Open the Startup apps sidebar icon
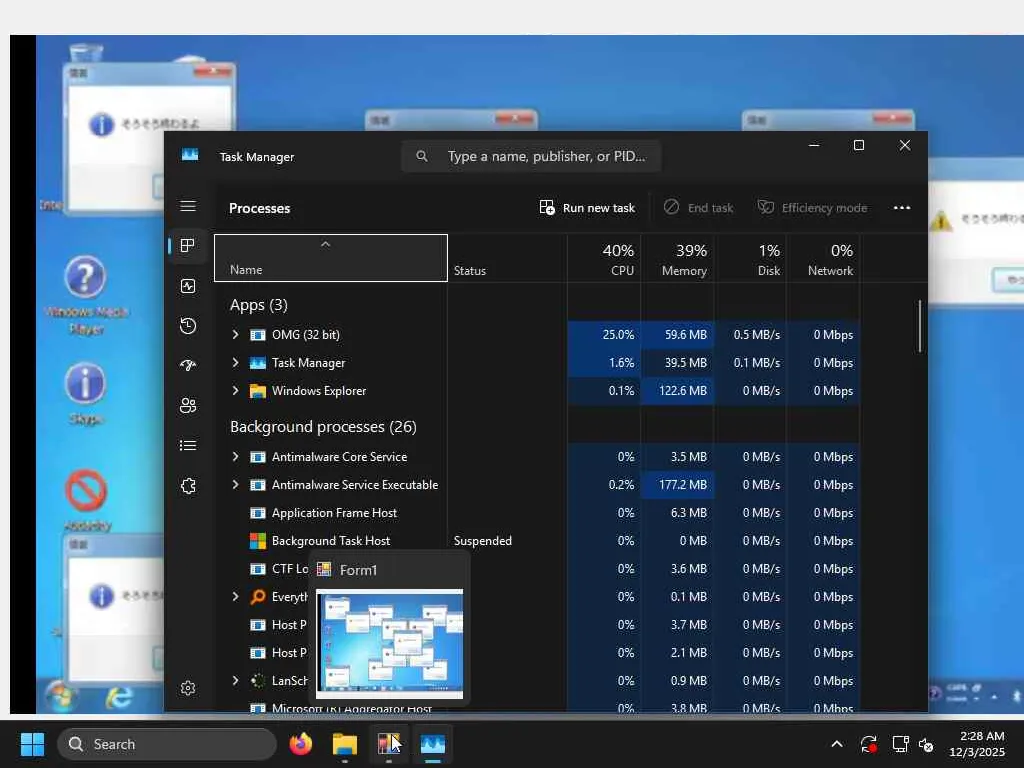The image size is (1024, 768). point(188,366)
